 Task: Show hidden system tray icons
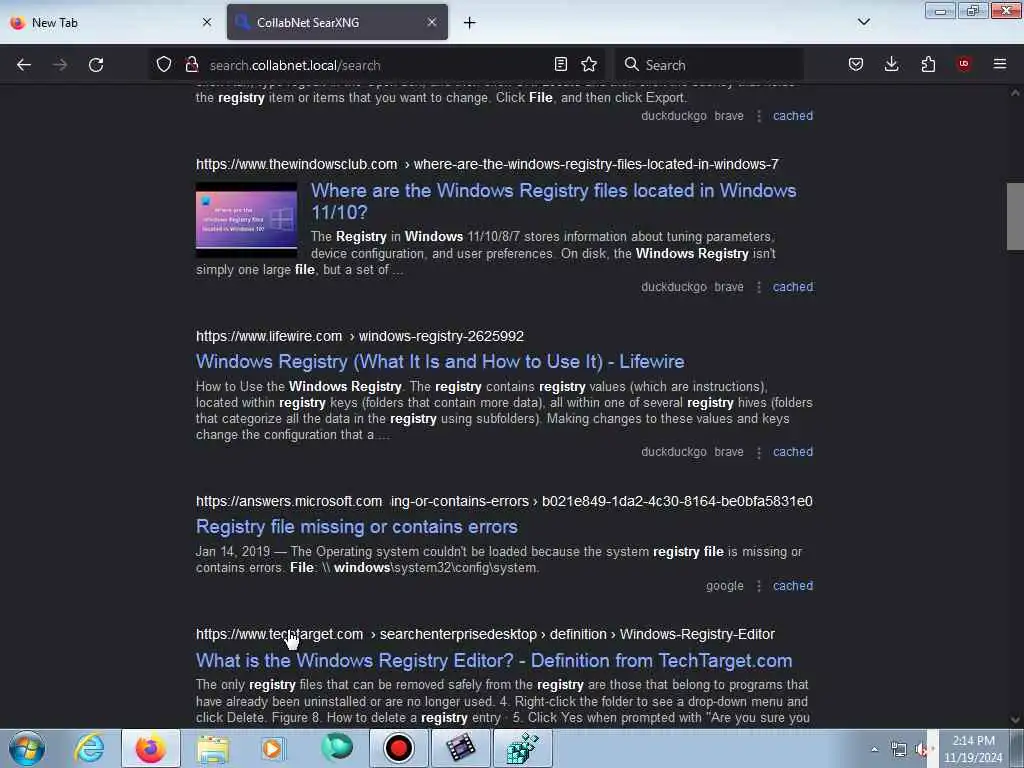click(874, 749)
